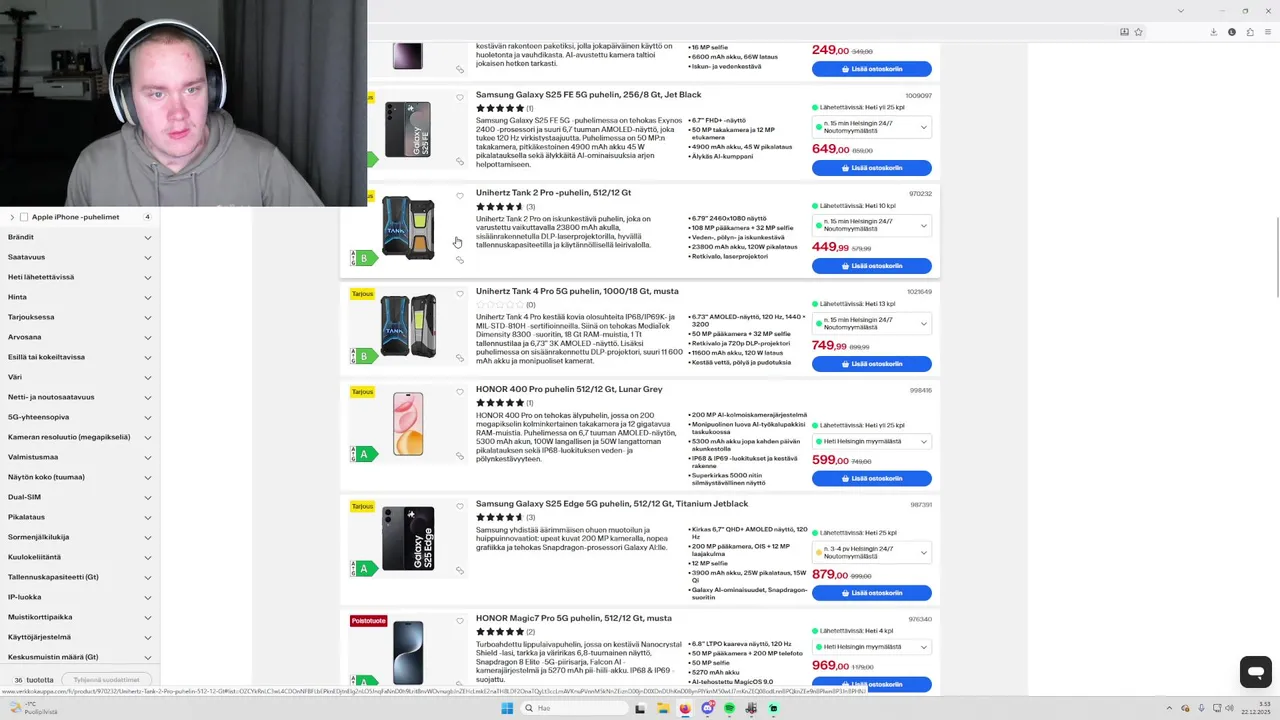Favorite the Unihertz Tank 4 Pro with heart icon
1280x720 pixels.
460,294
